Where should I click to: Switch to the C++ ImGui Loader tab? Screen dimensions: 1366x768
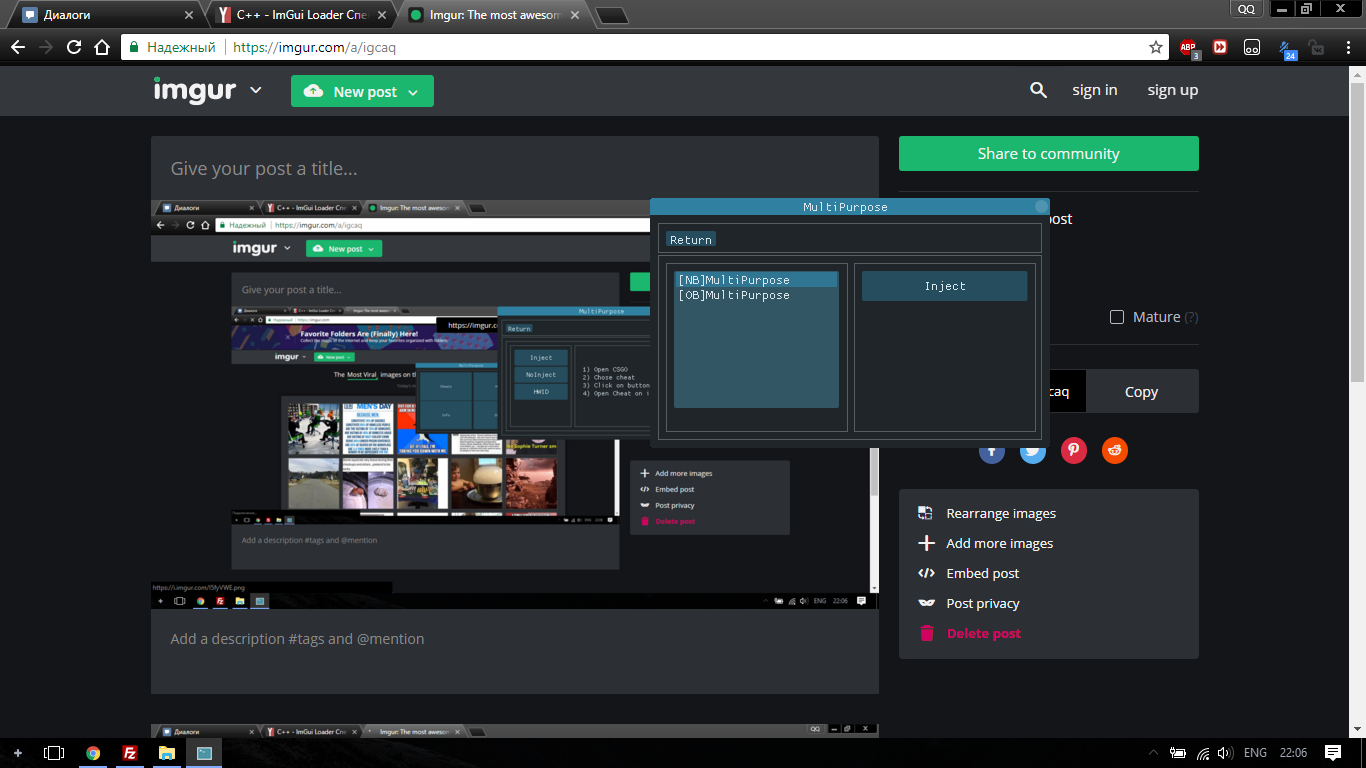tap(301, 15)
